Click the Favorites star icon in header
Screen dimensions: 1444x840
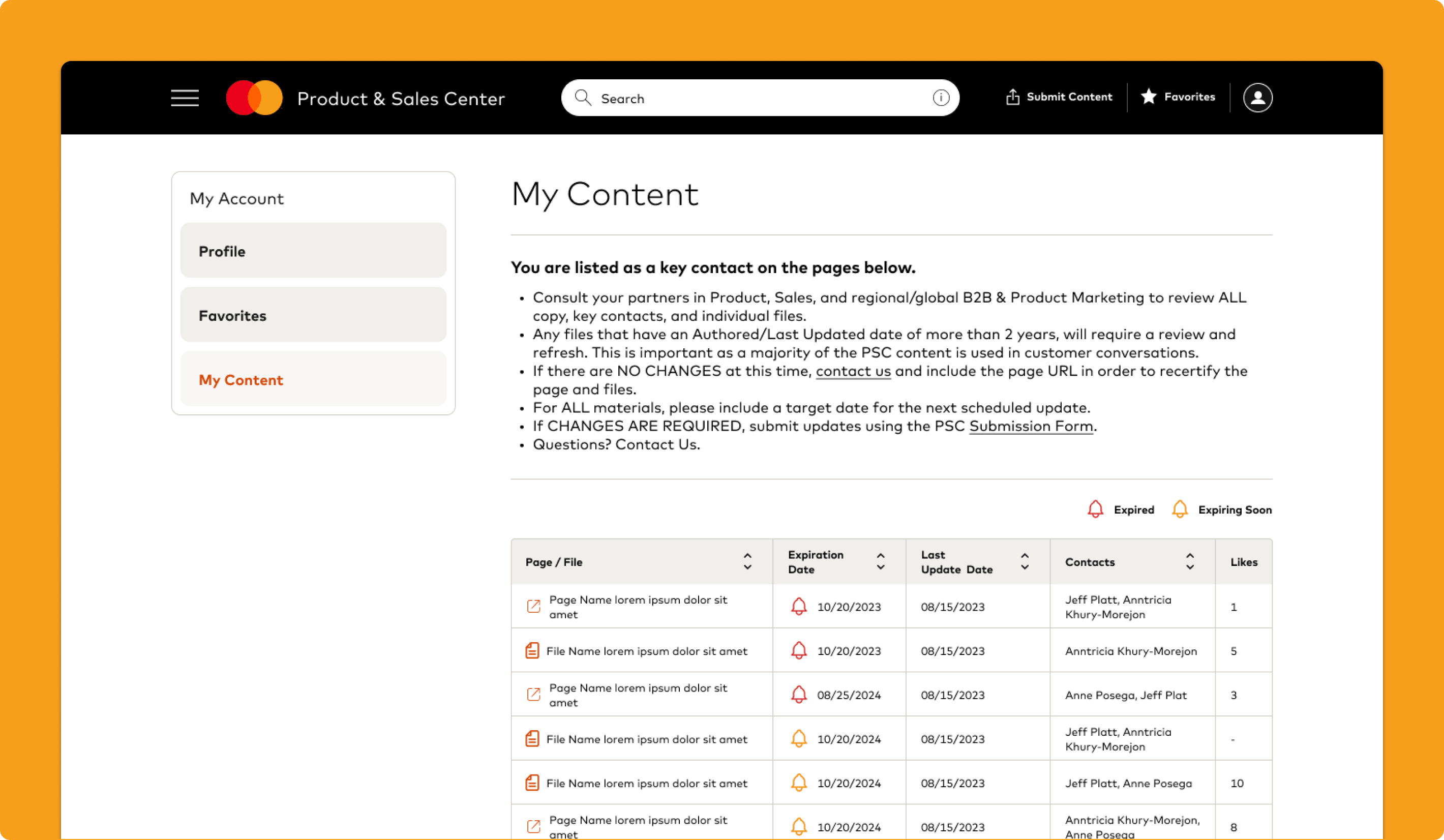pyautogui.click(x=1148, y=97)
